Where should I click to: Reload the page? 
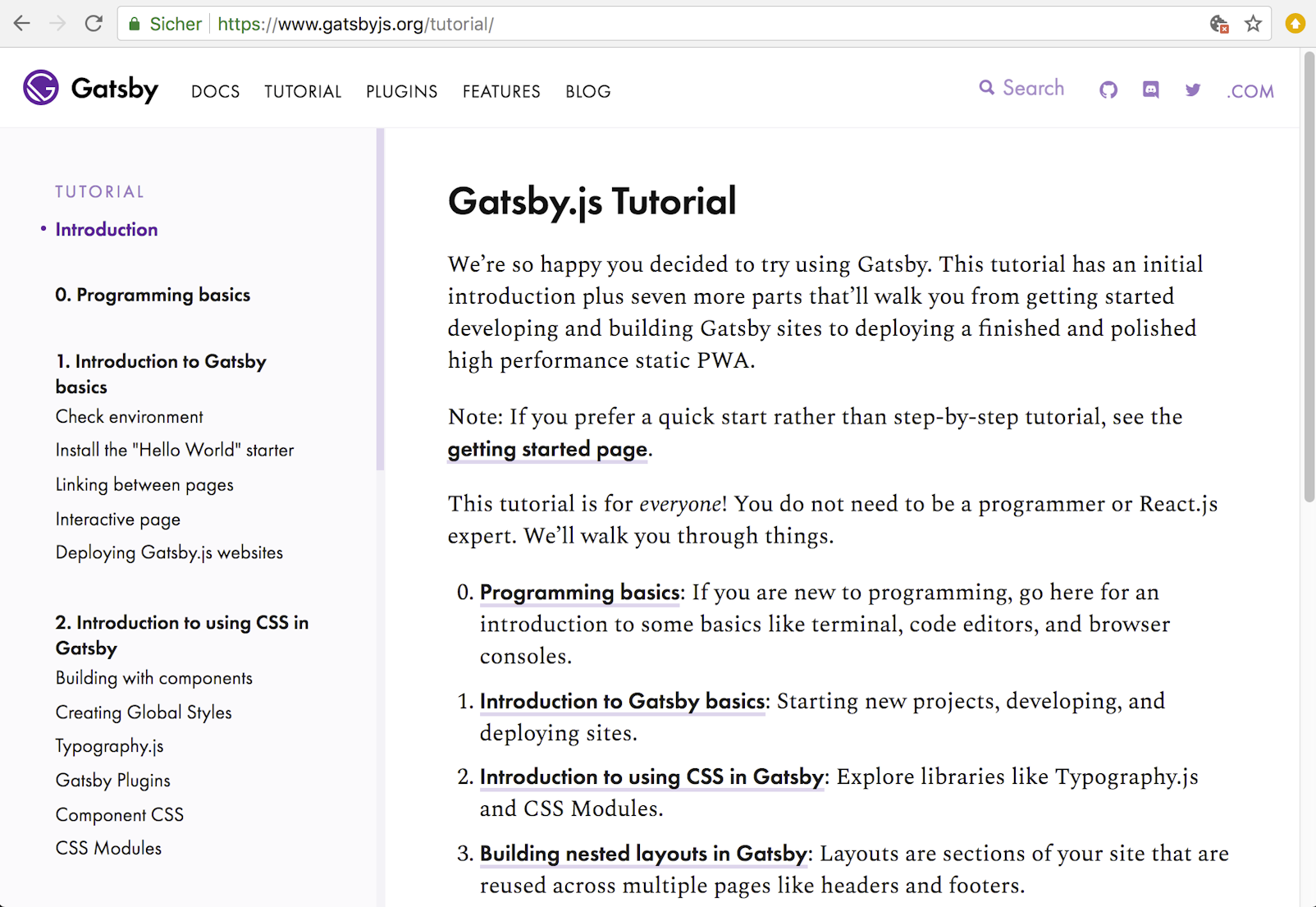[x=94, y=23]
